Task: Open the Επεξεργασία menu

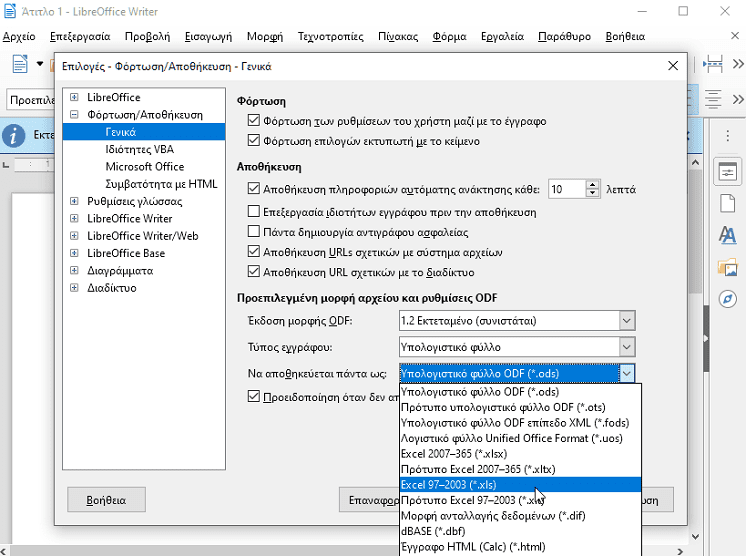Action: tap(80, 36)
